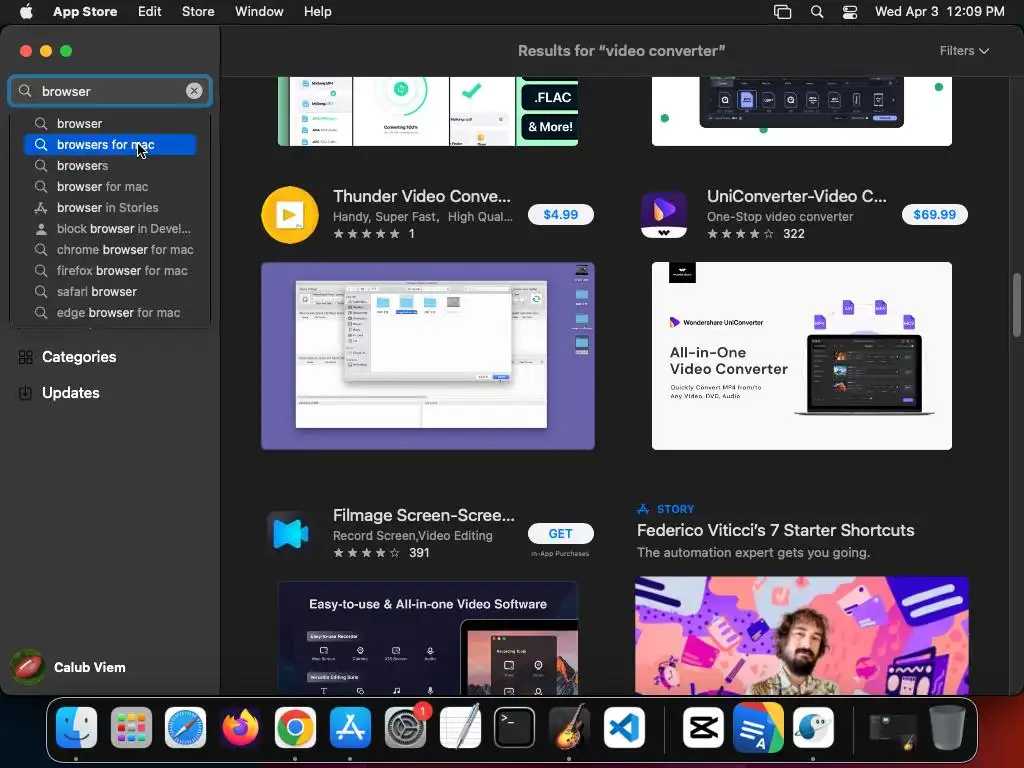Click the Thunder Video Converter app icon
1024x768 pixels.
[290, 215]
